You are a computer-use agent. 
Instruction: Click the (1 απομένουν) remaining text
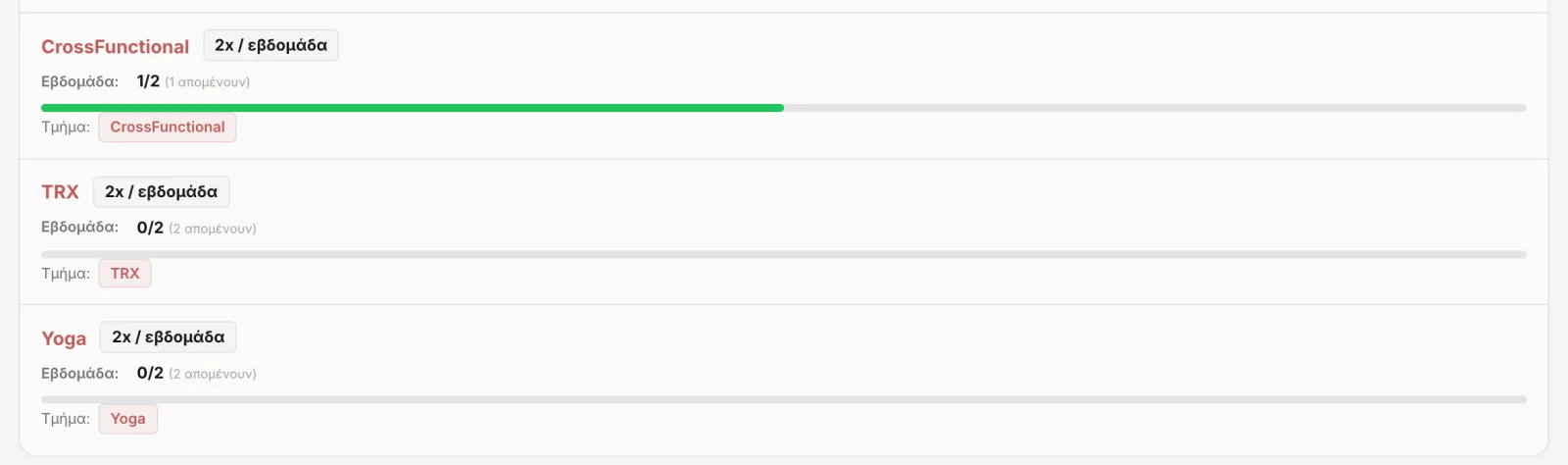pyautogui.click(x=207, y=82)
